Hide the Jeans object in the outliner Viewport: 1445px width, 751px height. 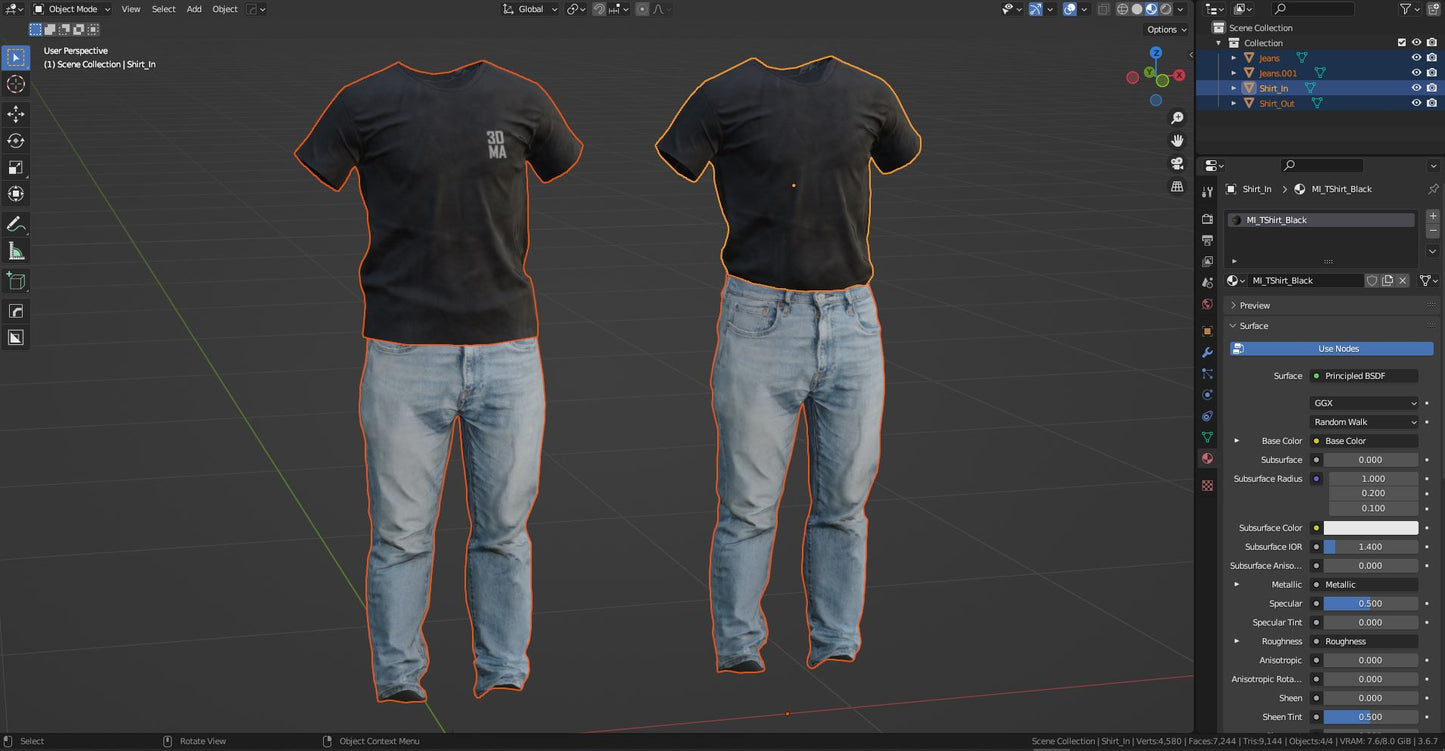pyautogui.click(x=1416, y=58)
